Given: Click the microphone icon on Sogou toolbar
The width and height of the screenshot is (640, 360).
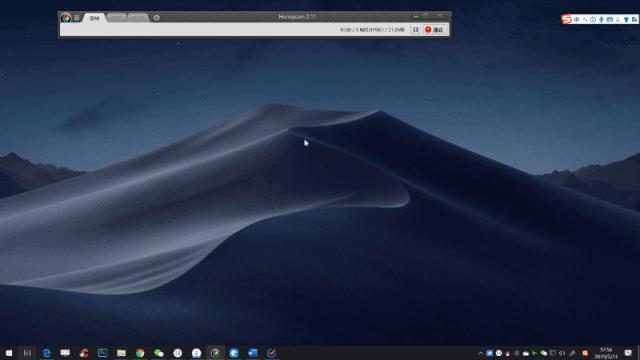Looking at the screenshot, I should 601,19.
